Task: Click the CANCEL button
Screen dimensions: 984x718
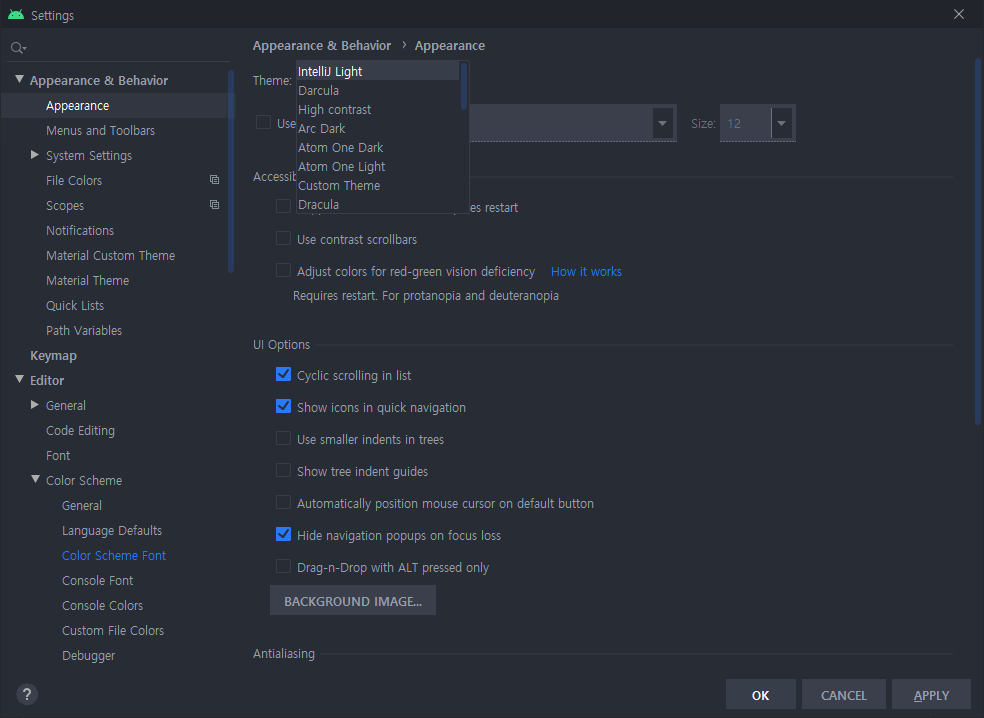Action: [843, 694]
